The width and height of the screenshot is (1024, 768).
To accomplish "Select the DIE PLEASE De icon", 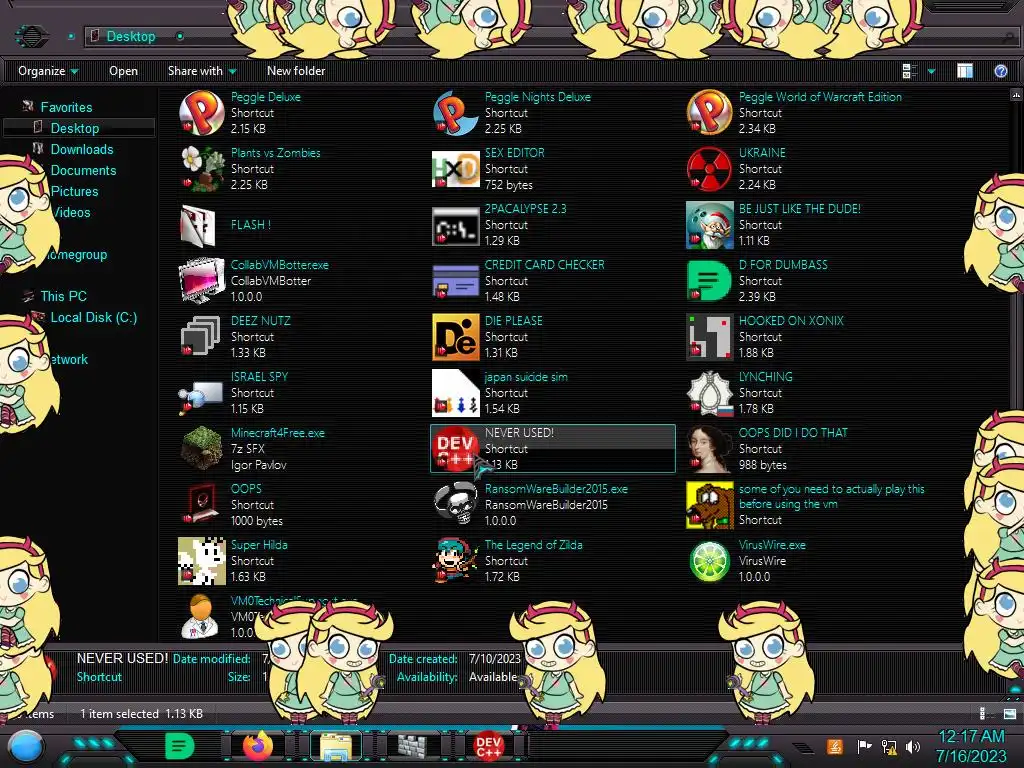I will click(x=455, y=337).
